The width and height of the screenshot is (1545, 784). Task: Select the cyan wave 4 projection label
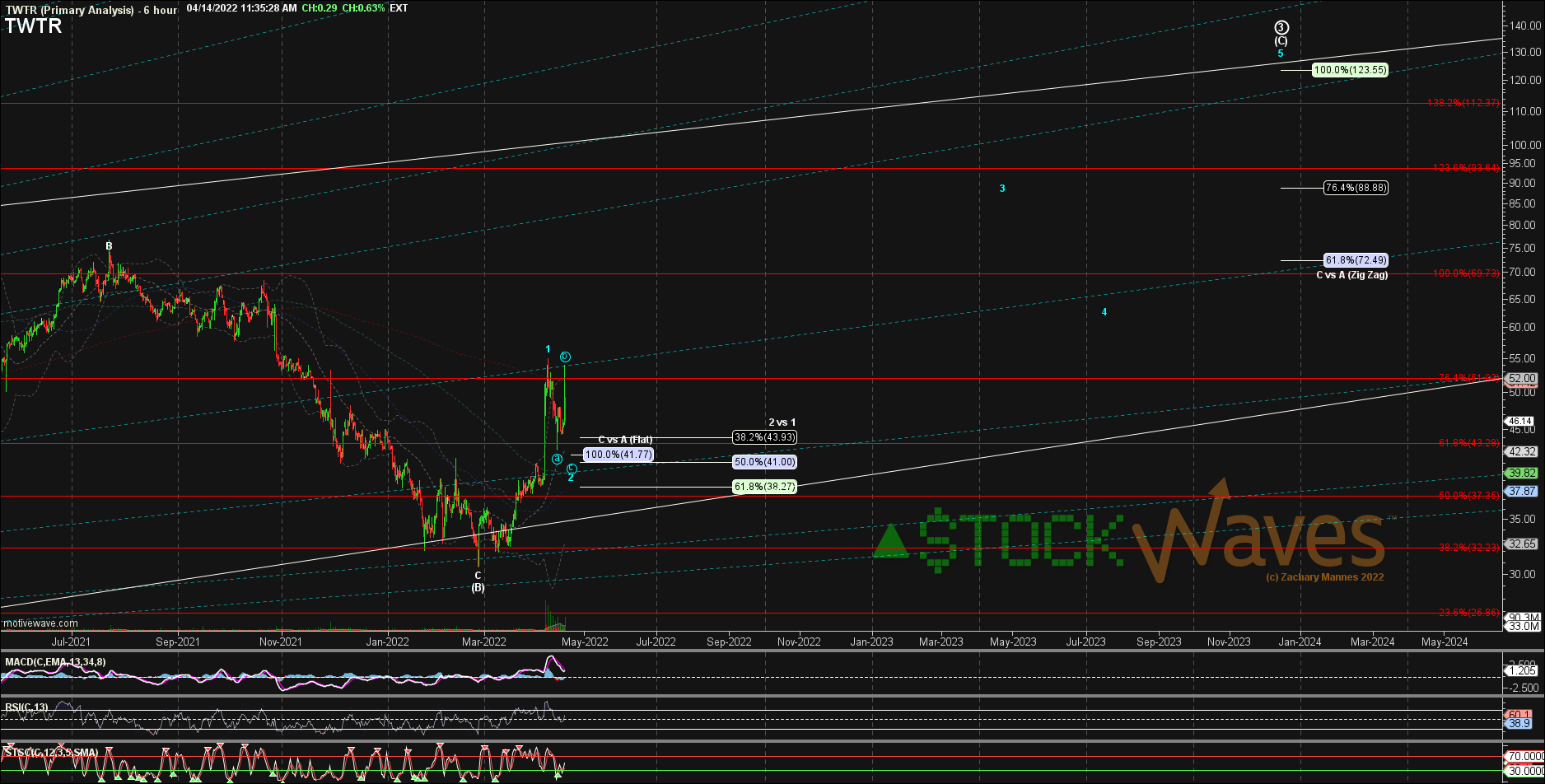[x=1104, y=312]
